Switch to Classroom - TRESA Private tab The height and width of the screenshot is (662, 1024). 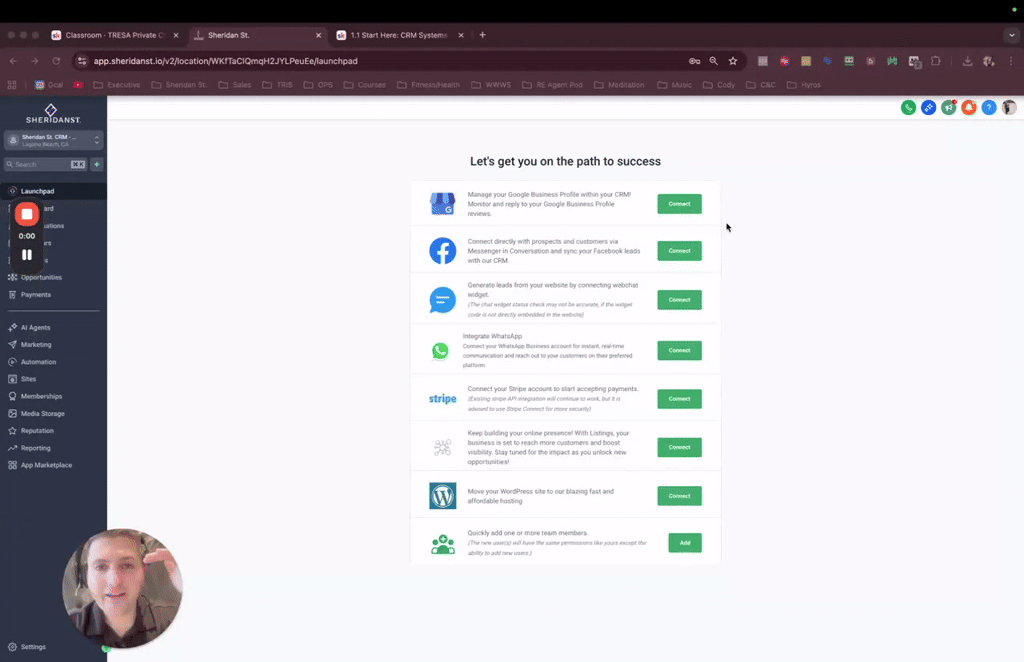[114, 35]
